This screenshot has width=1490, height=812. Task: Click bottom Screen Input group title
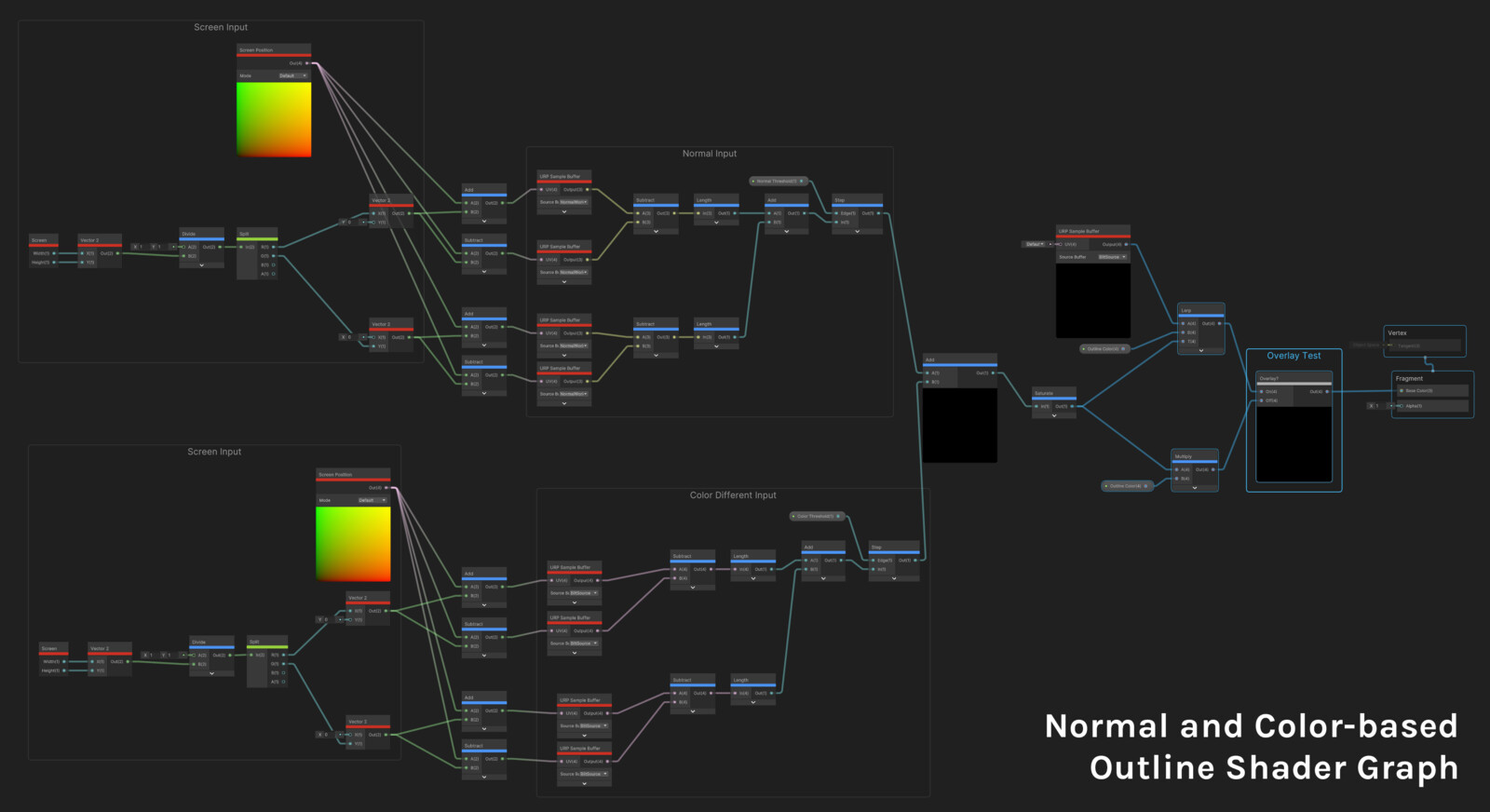click(x=214, y=452)
